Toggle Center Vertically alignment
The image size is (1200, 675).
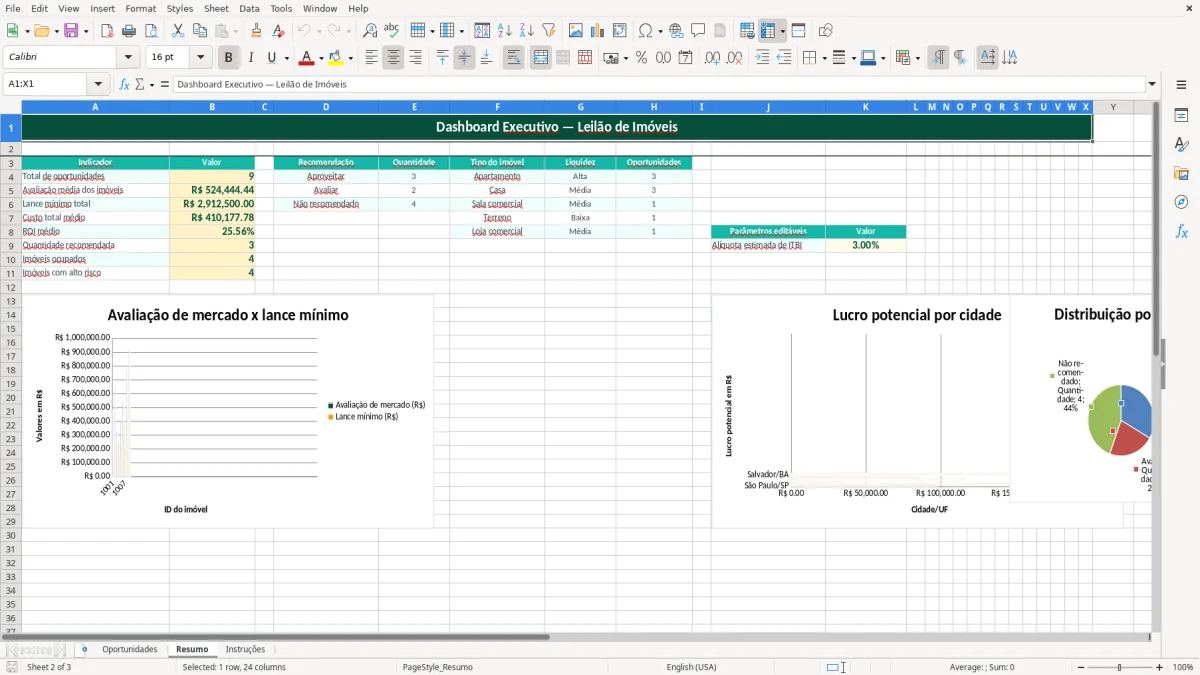click(x=464, y=58)
